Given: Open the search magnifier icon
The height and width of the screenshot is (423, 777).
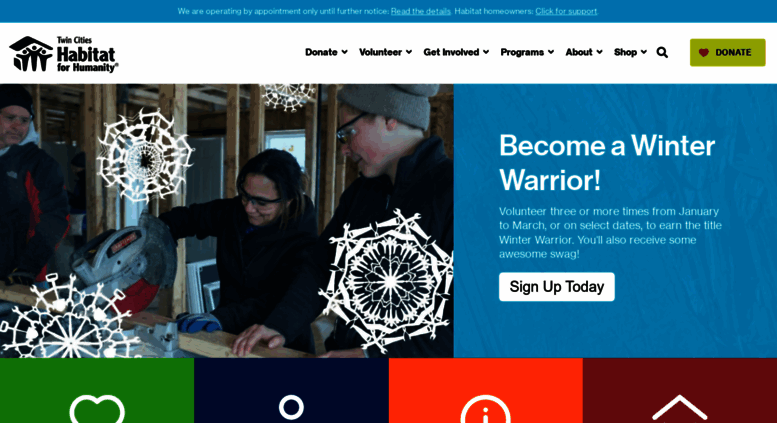Looking at the screenshot, I should pyautogui.click(x=662, y=53).
